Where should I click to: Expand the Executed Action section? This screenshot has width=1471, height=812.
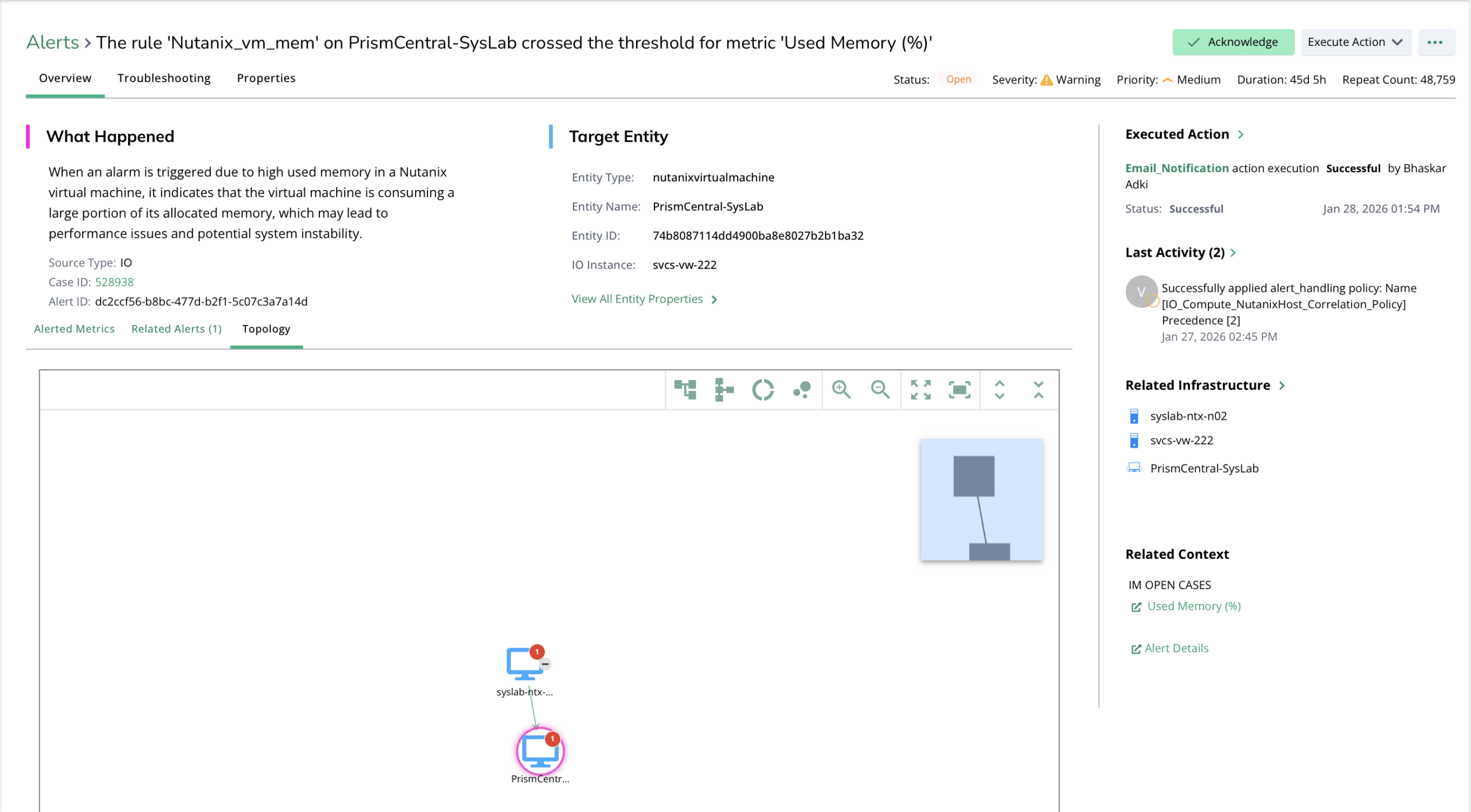[1241, 134]
